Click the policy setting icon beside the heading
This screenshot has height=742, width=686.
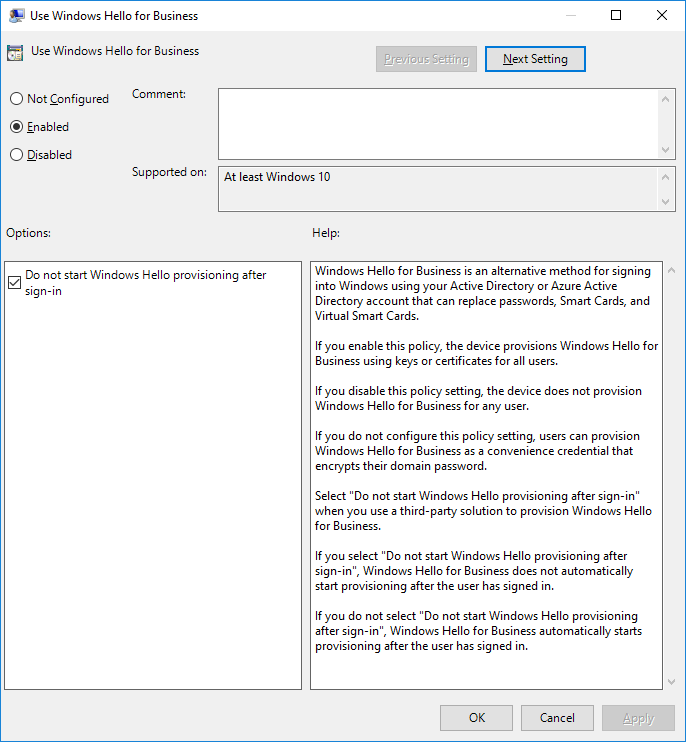point(16,52)
